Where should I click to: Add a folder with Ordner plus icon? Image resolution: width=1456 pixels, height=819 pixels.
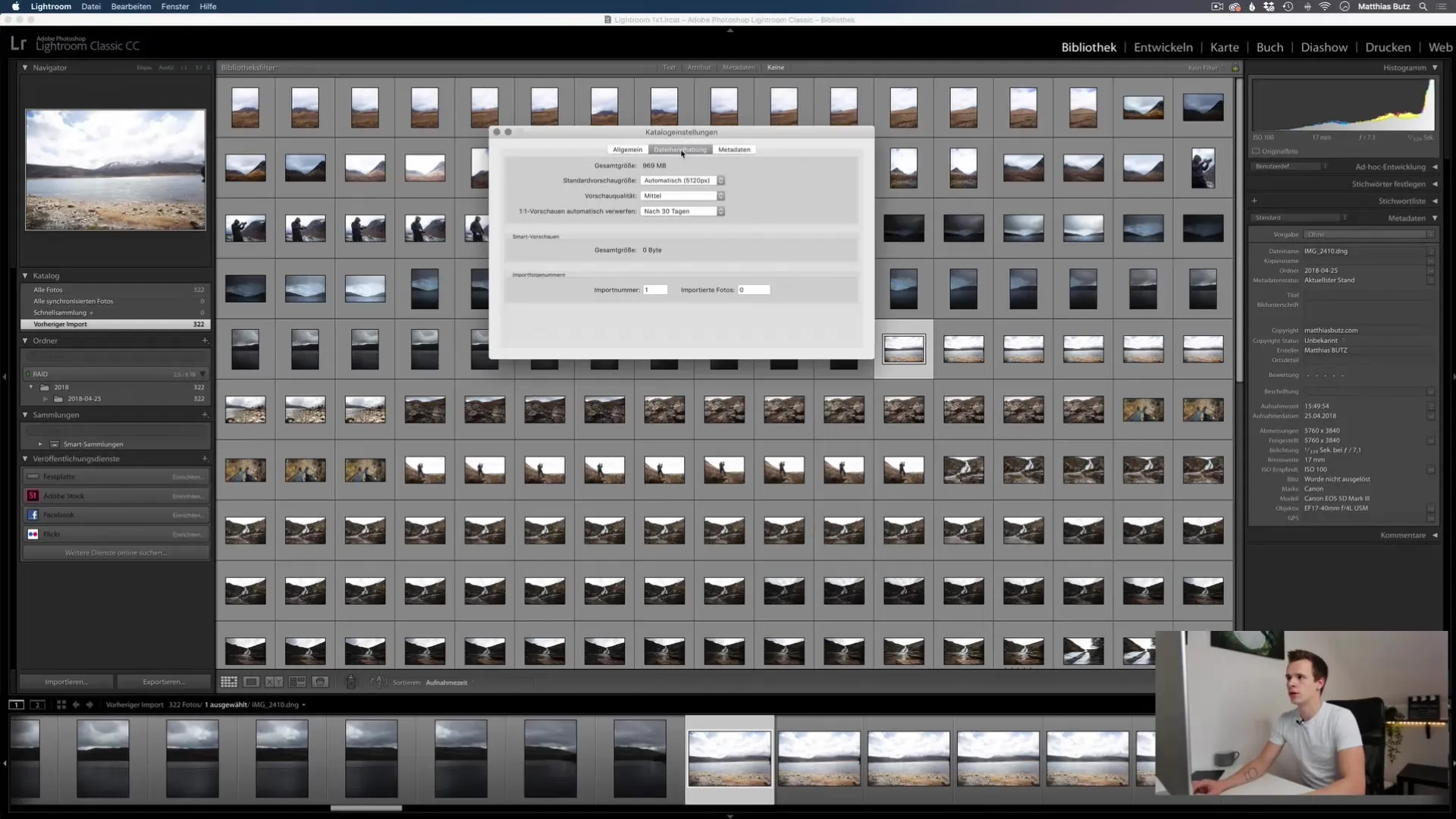pyautogui.click(x=205, y=340)
